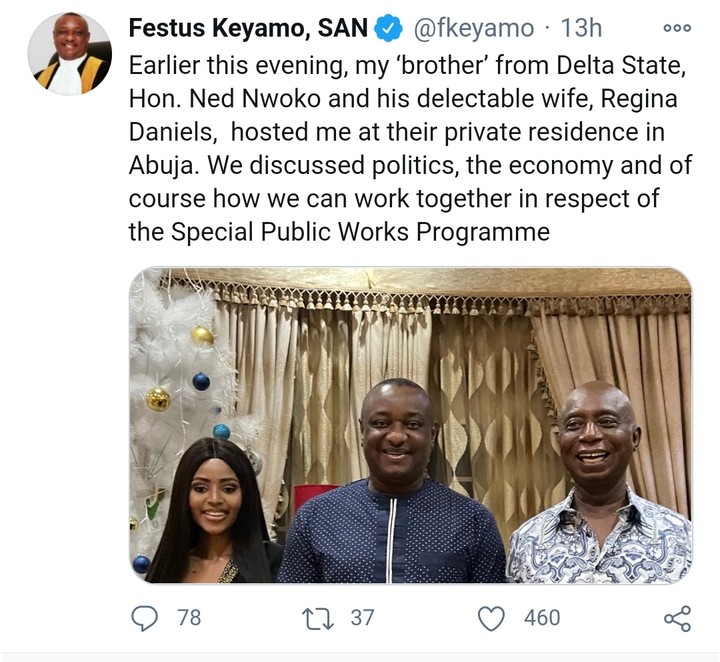720x662 pixels.
Task: Open the tweet's three-dot more options menu
Action: [x=677, y=29]
